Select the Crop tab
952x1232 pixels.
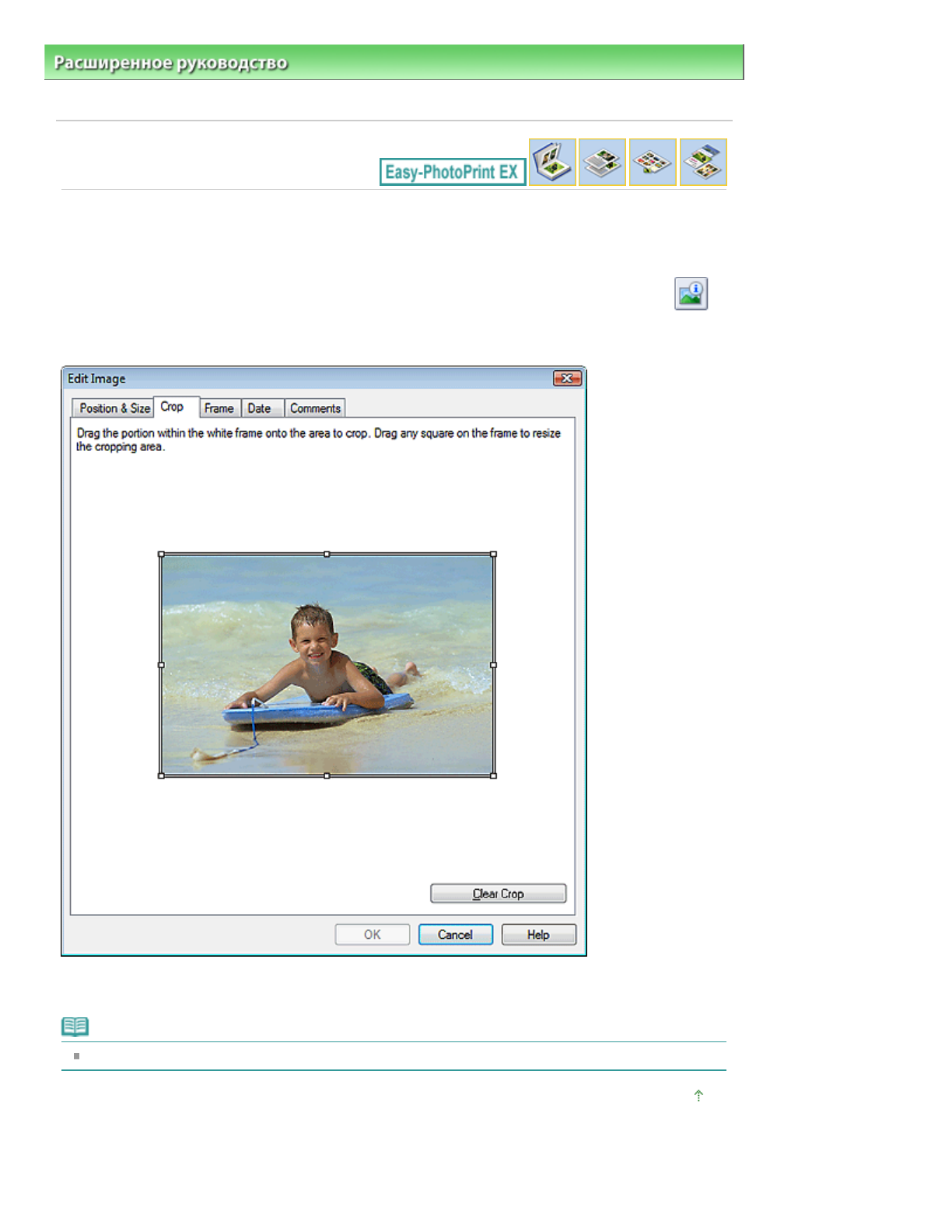pyautogui.click(x=172, y=407)
